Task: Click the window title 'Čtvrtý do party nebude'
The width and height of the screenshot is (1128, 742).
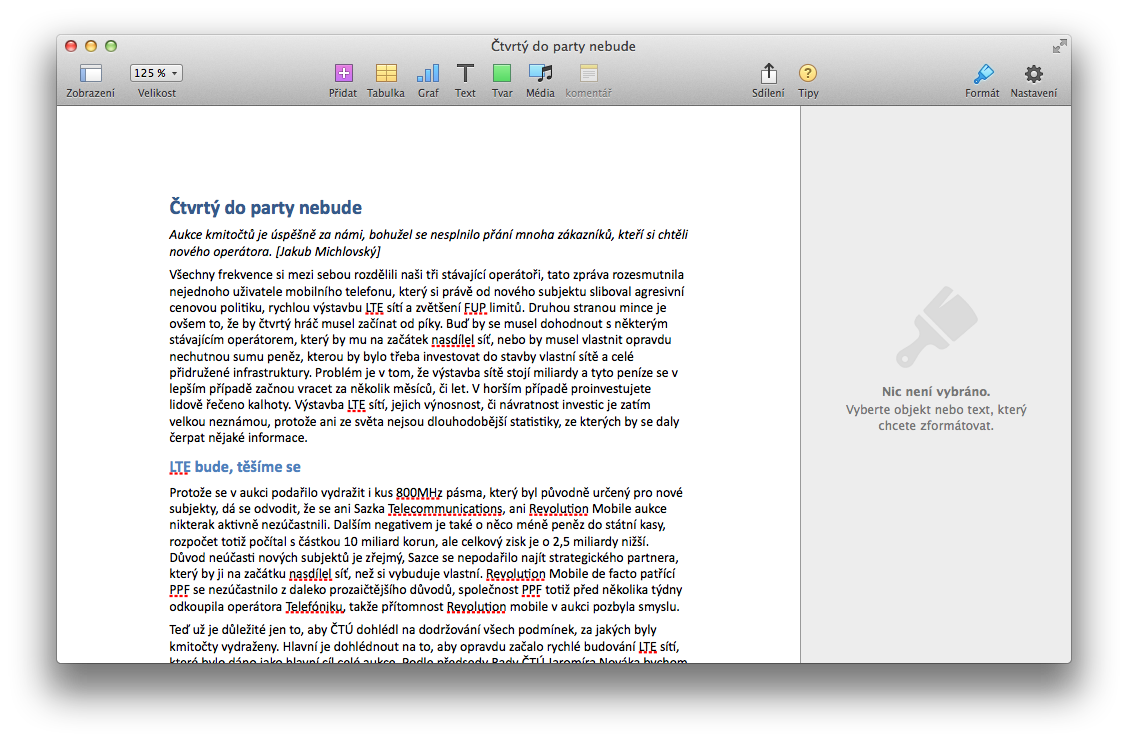Action: coord(563,46)
